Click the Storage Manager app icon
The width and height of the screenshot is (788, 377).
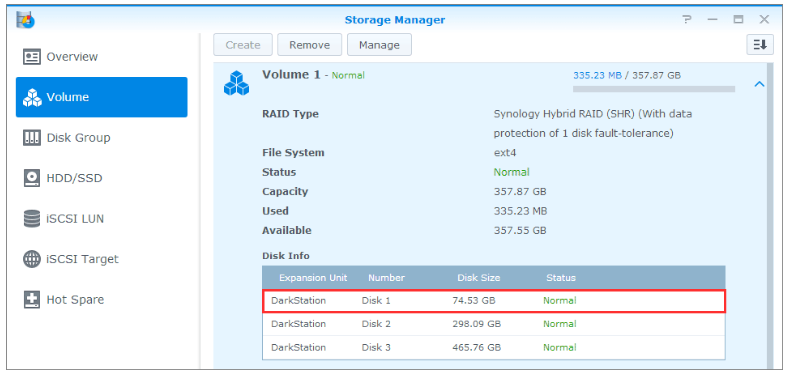[x=25, y=20]
